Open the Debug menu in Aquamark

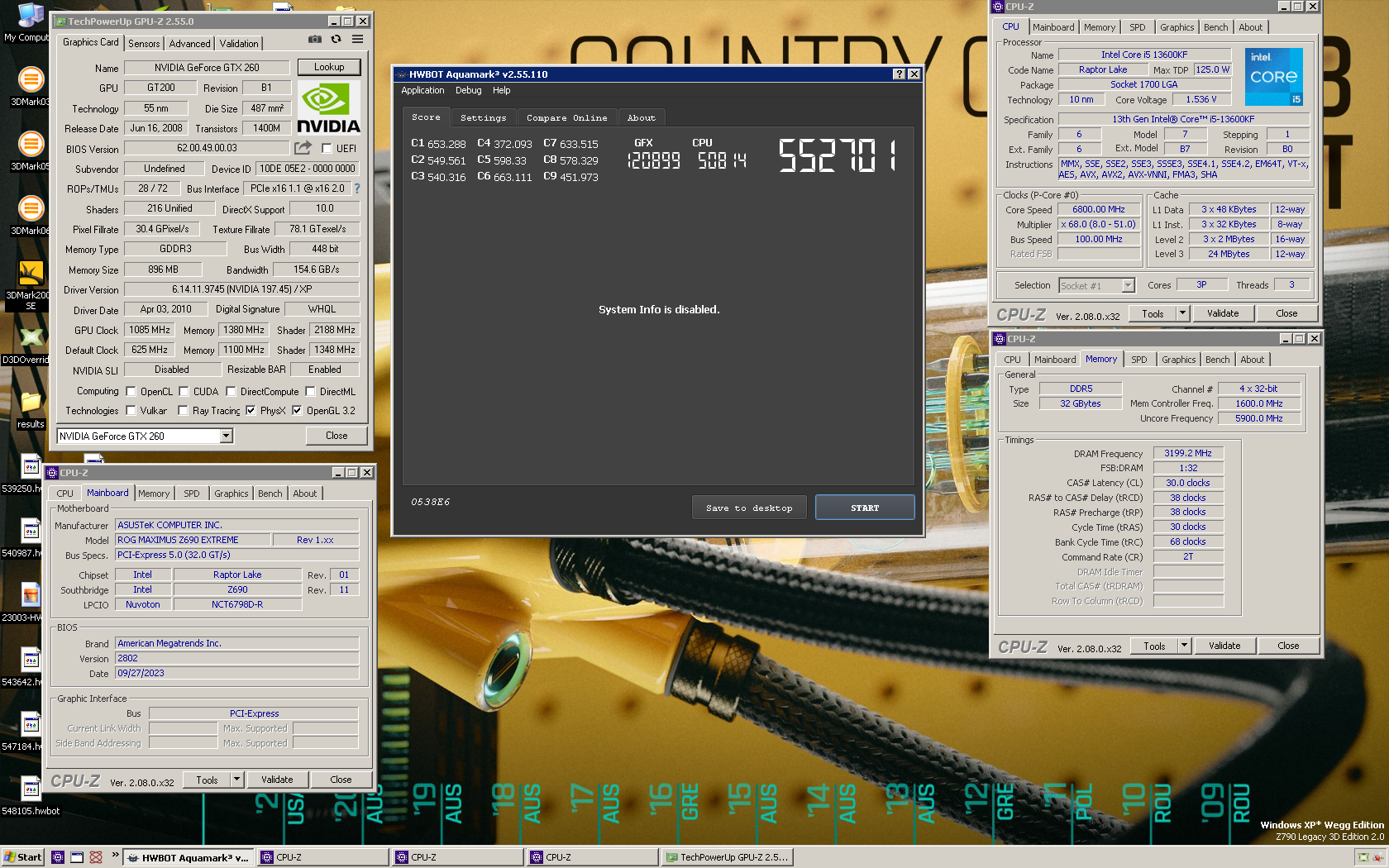point(468,91)
